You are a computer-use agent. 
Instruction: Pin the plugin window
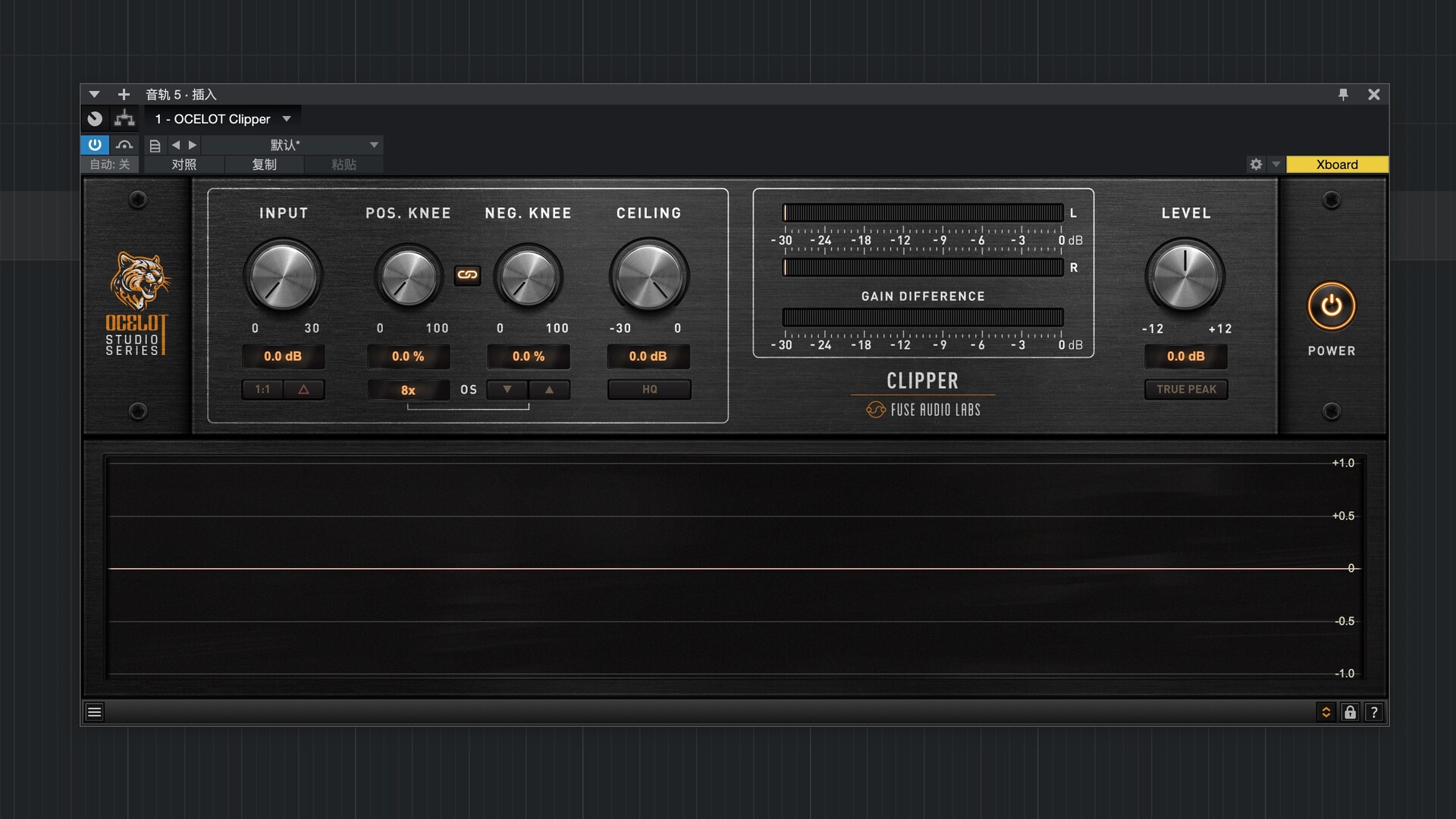click(x=1343, y=94)
